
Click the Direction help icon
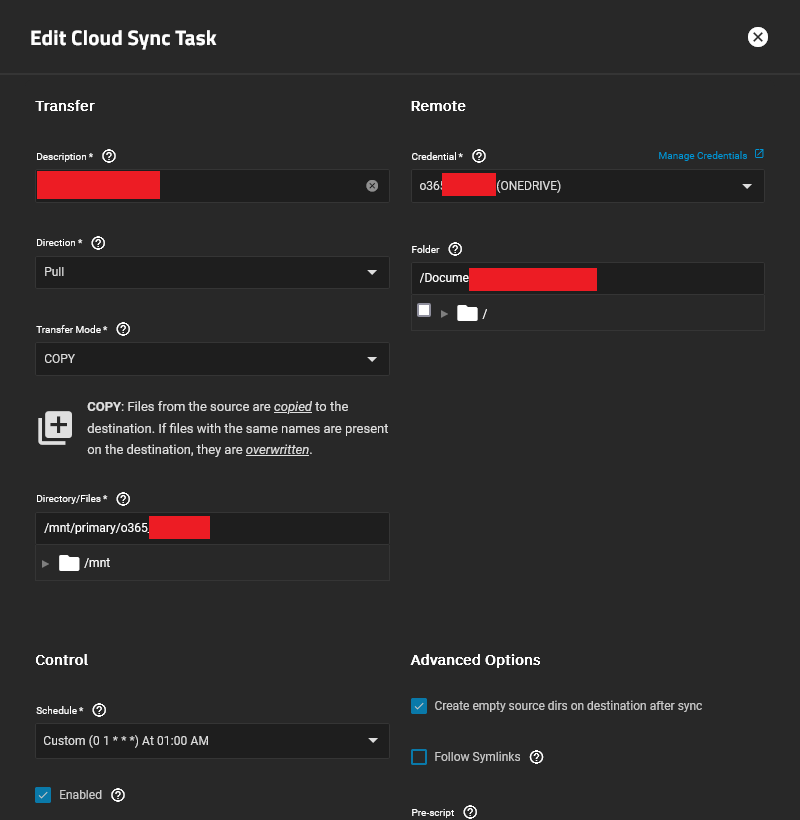click(97, 242)
